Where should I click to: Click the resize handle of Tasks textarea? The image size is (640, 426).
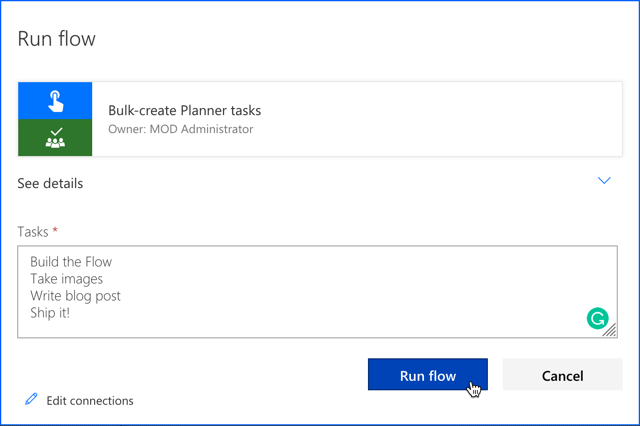[610, 330]
